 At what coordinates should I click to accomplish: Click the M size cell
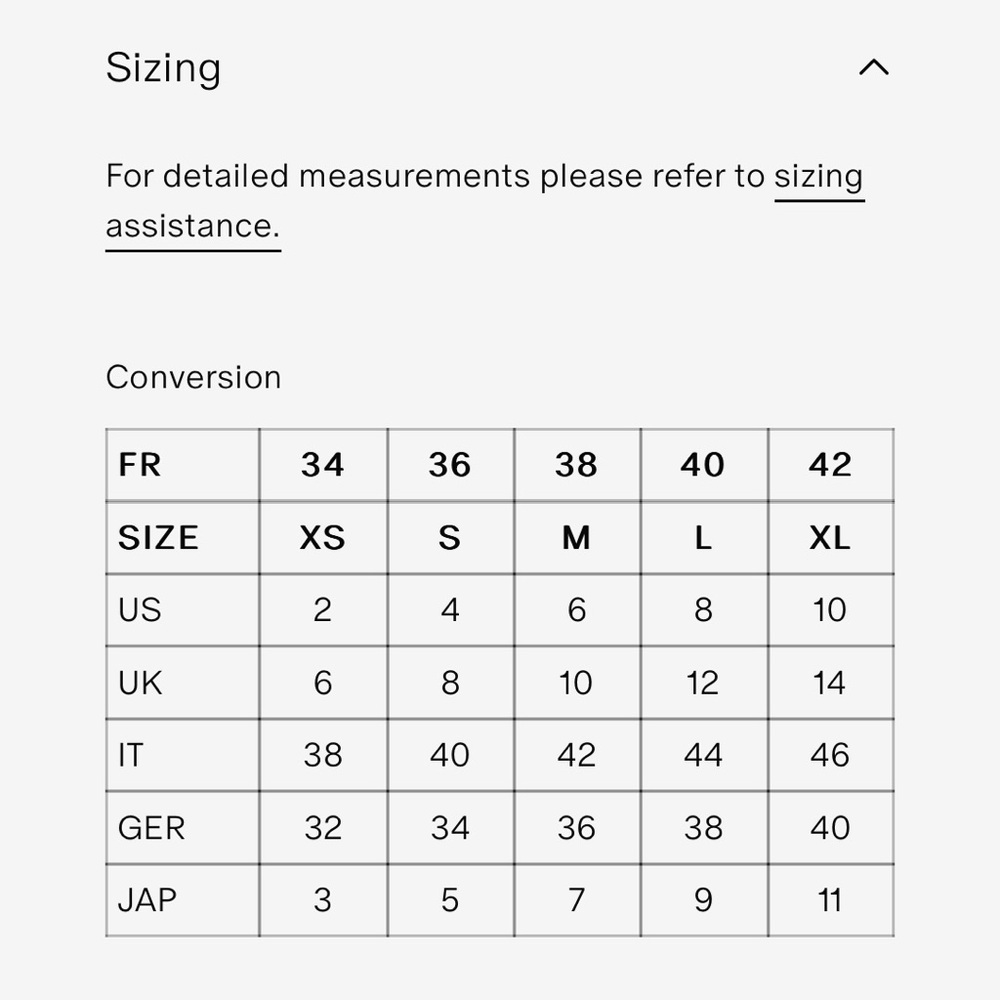point(576,538)
